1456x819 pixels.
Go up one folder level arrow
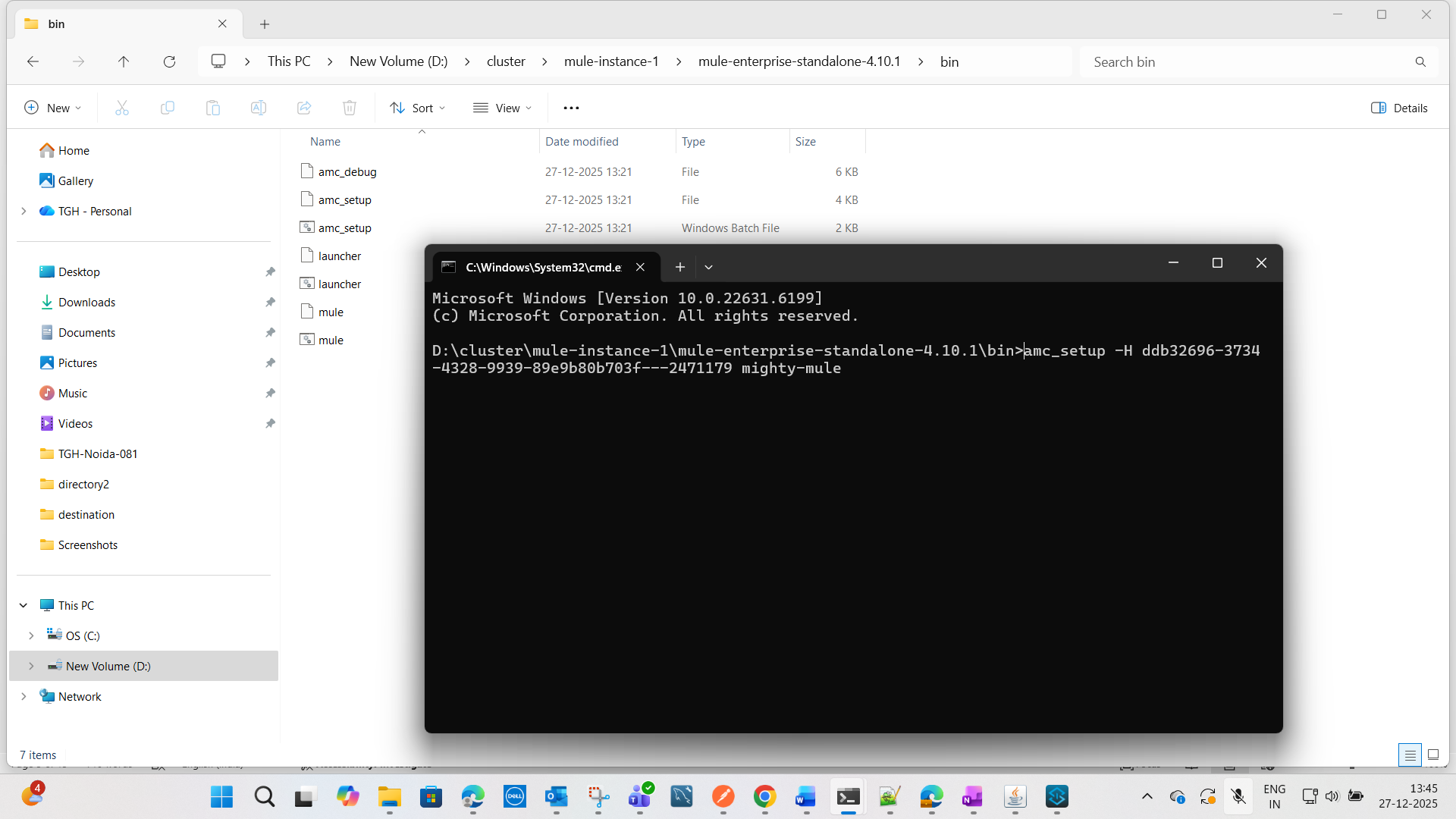tap(124, 61)
